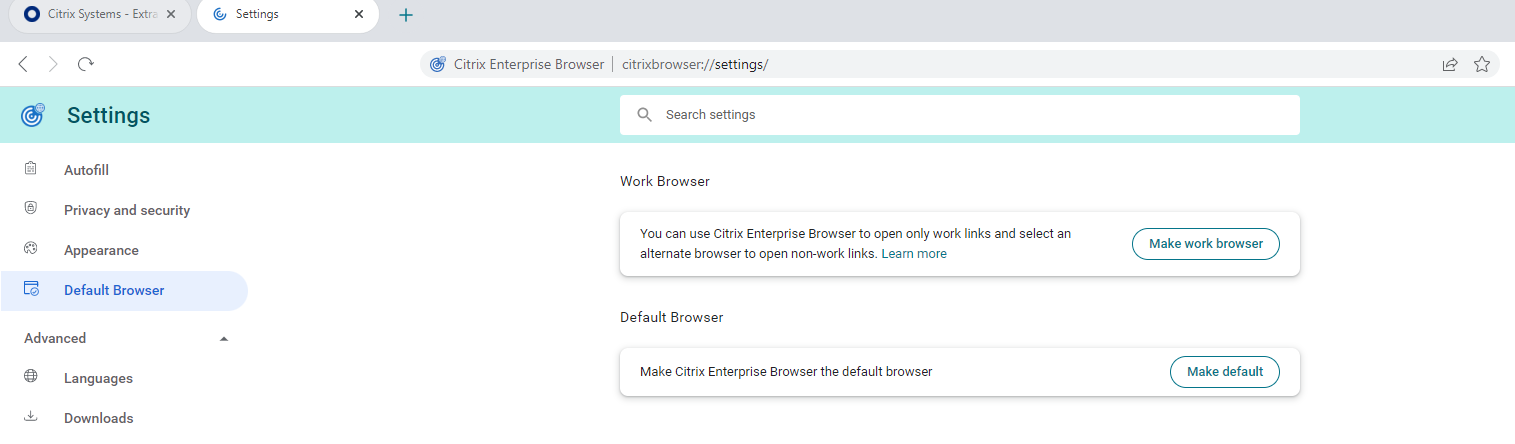Image resolution: width=1515 pixels, height=444 pixels.
Task: Click the forward navigation arrow
Action: [x=54, y=64]
